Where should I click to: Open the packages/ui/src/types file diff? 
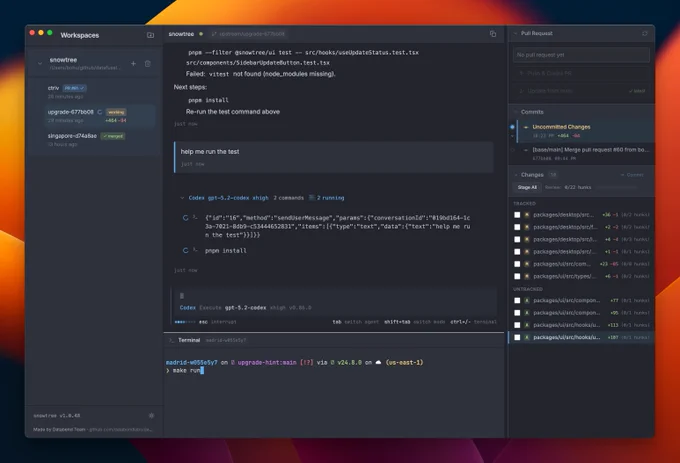click(x=565, y=276)
